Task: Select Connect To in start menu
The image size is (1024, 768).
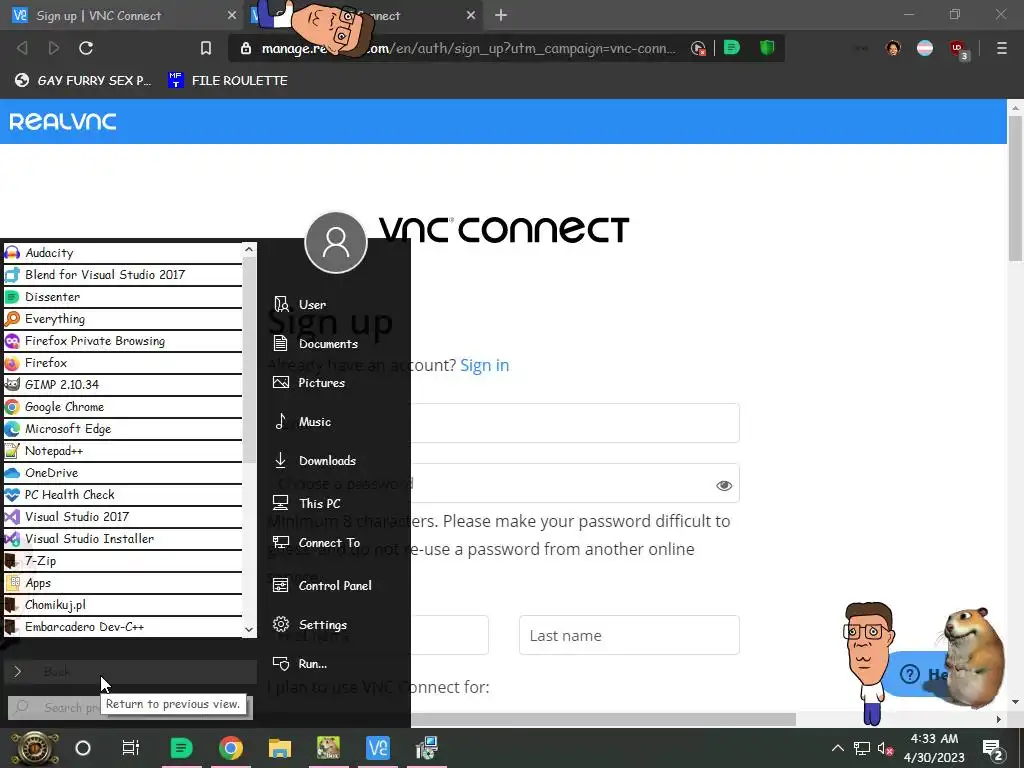Action: [317, 543]
